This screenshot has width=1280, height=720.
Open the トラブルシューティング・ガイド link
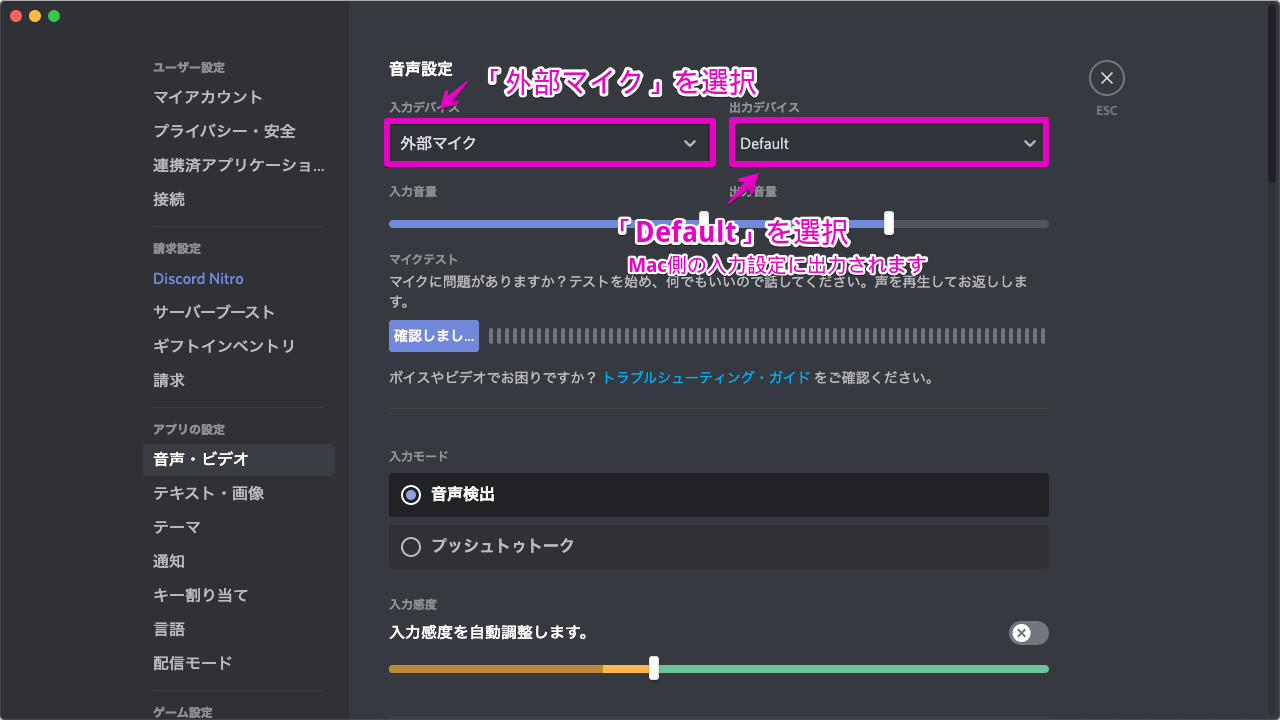click(x=706, y=378)
